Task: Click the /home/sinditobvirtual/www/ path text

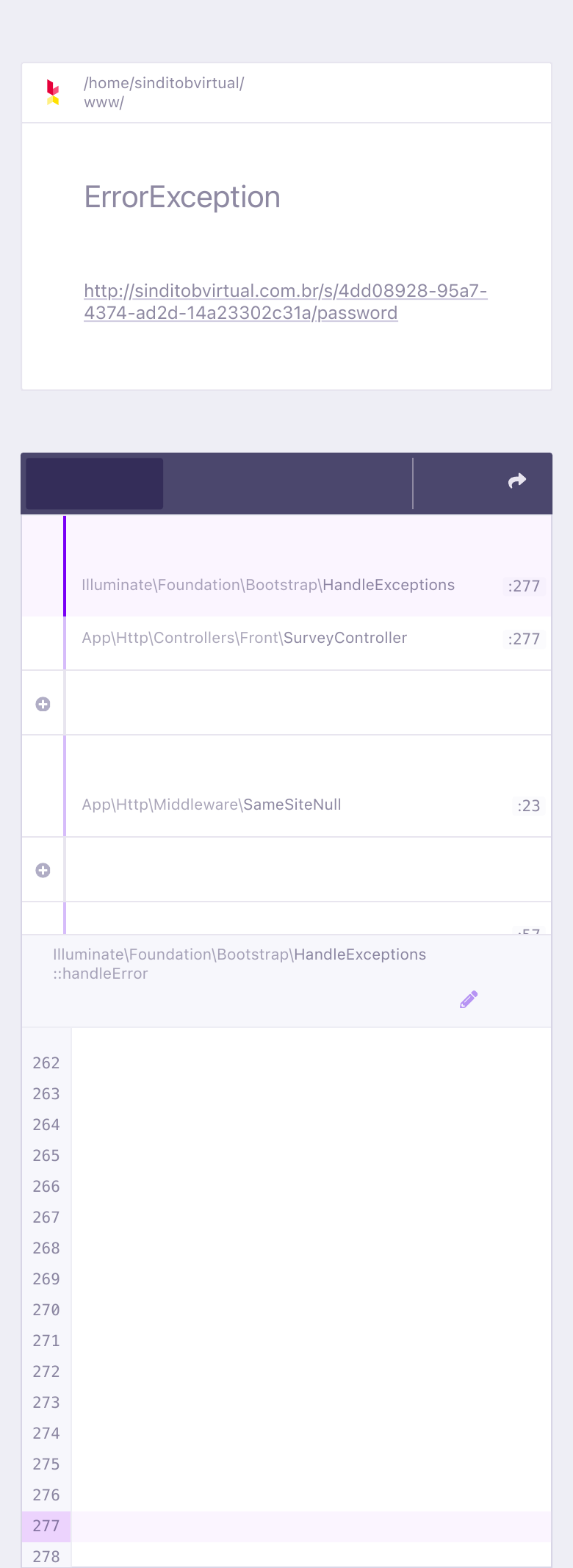Action: pyautogui.click(x=164, y=93)
